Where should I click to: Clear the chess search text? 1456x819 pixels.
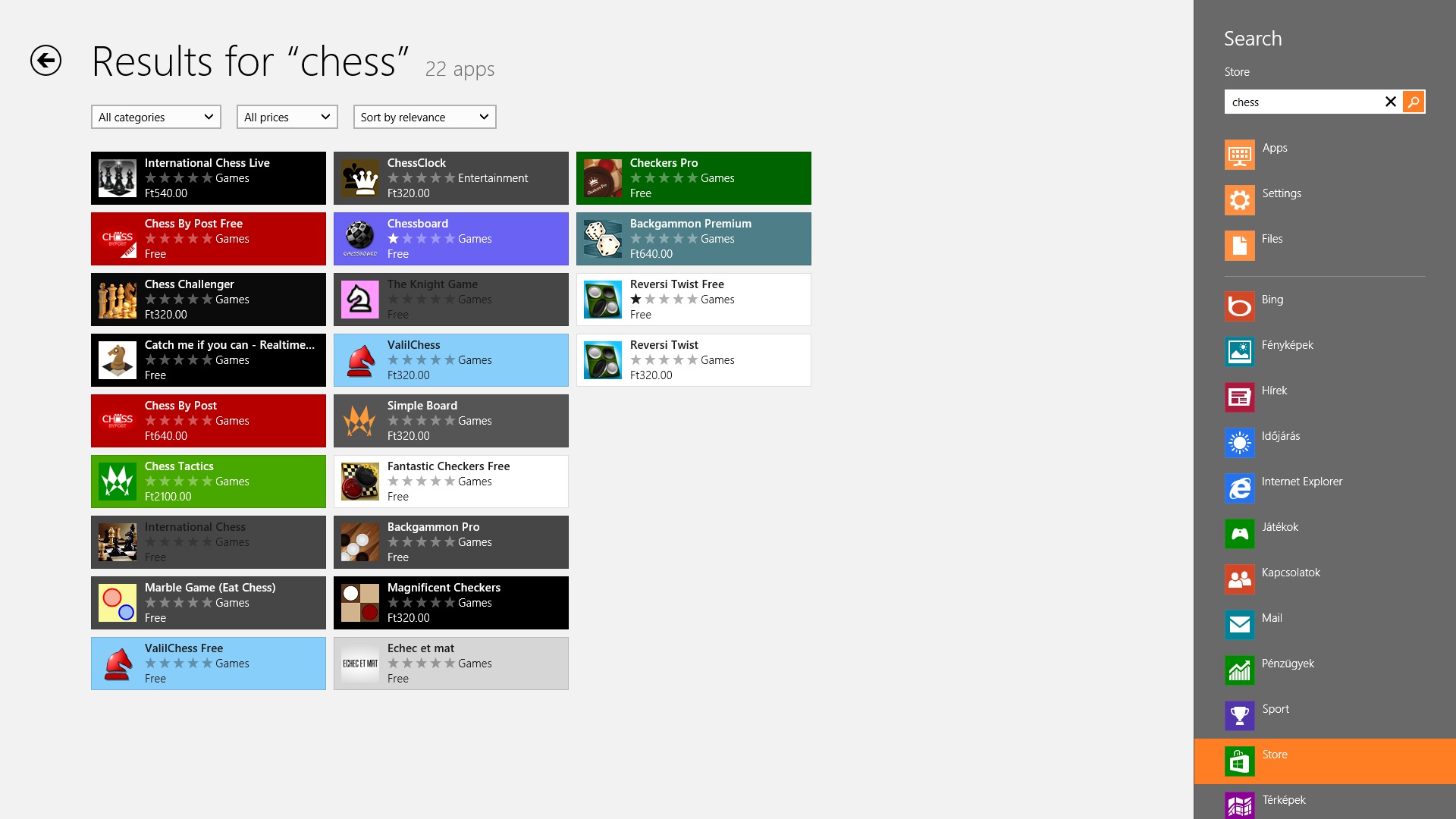point(1391,102)
